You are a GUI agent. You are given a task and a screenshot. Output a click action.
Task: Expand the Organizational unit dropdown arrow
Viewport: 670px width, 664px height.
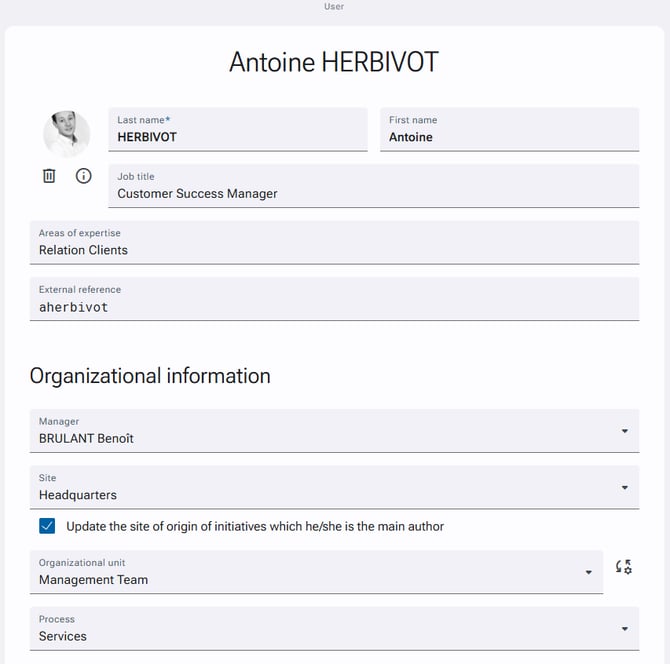(588, 572)
